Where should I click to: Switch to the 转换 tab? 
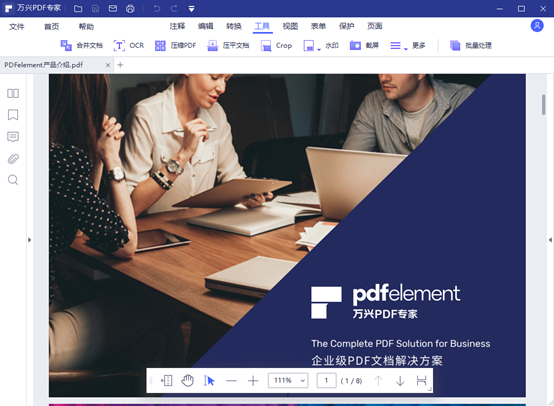tap(234, 26)
